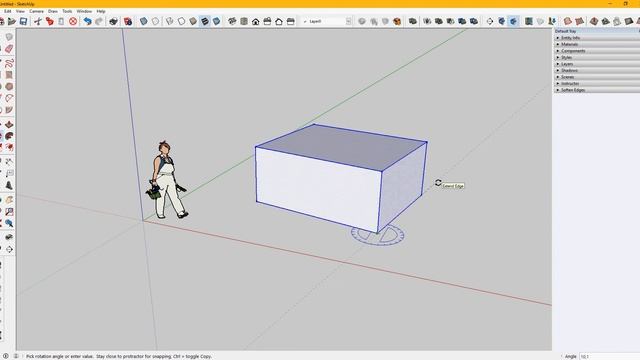
Task: Select the Split solid tool
Action: point(473,21)
